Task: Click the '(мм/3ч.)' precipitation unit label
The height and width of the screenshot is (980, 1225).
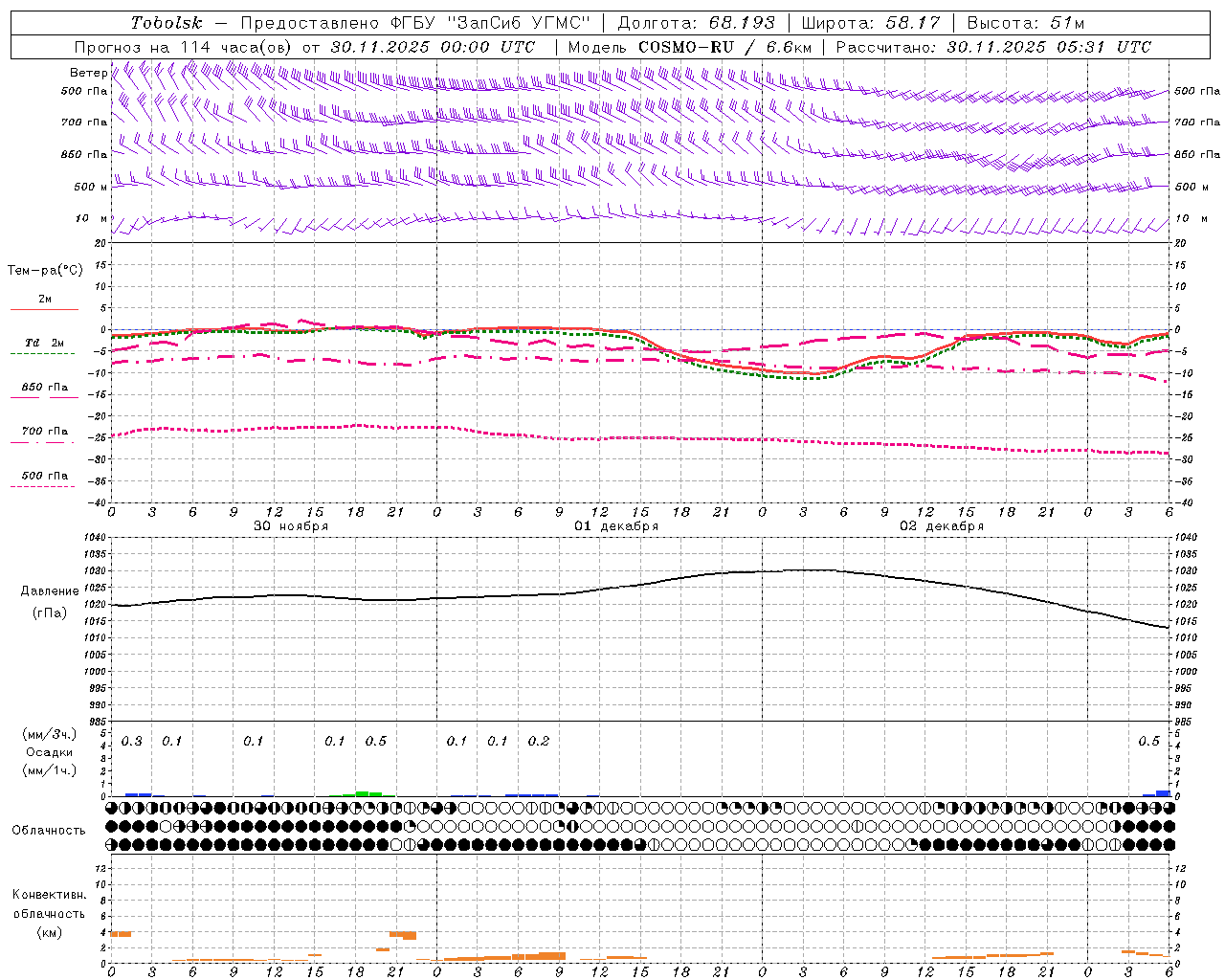Action: (x=50, y=735)
